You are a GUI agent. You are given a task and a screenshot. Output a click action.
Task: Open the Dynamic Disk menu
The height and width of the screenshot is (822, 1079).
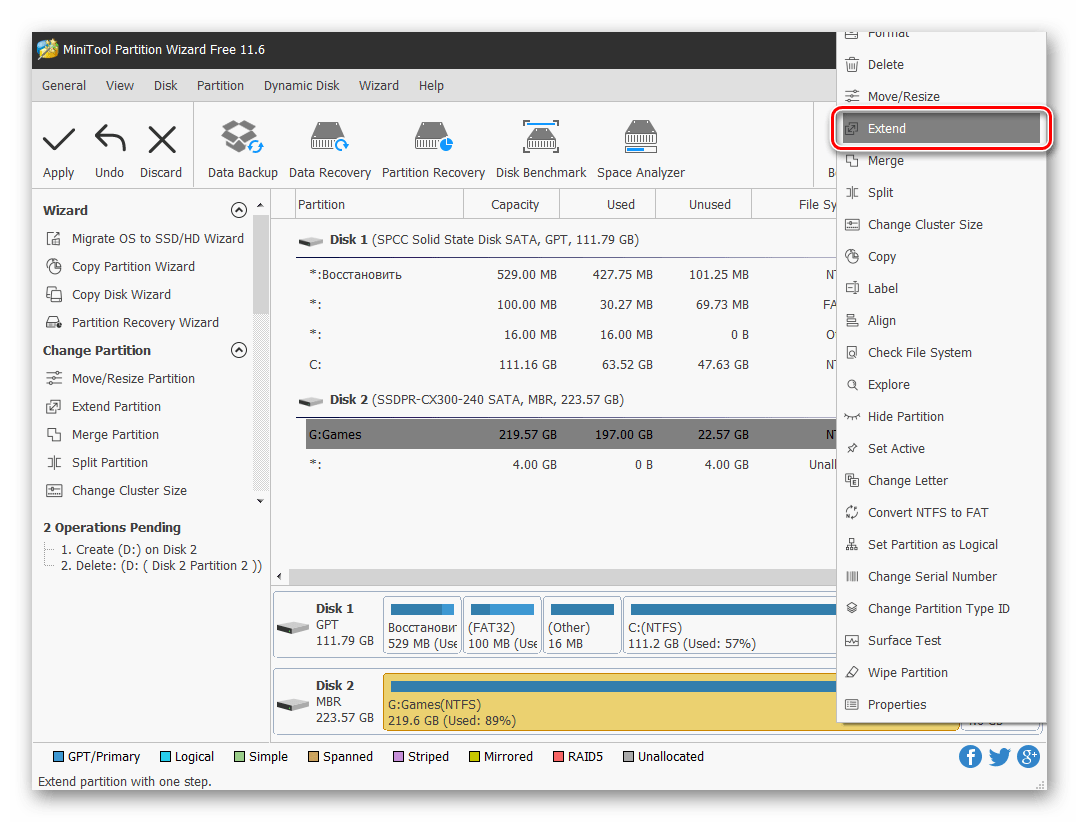click(301, 86)
